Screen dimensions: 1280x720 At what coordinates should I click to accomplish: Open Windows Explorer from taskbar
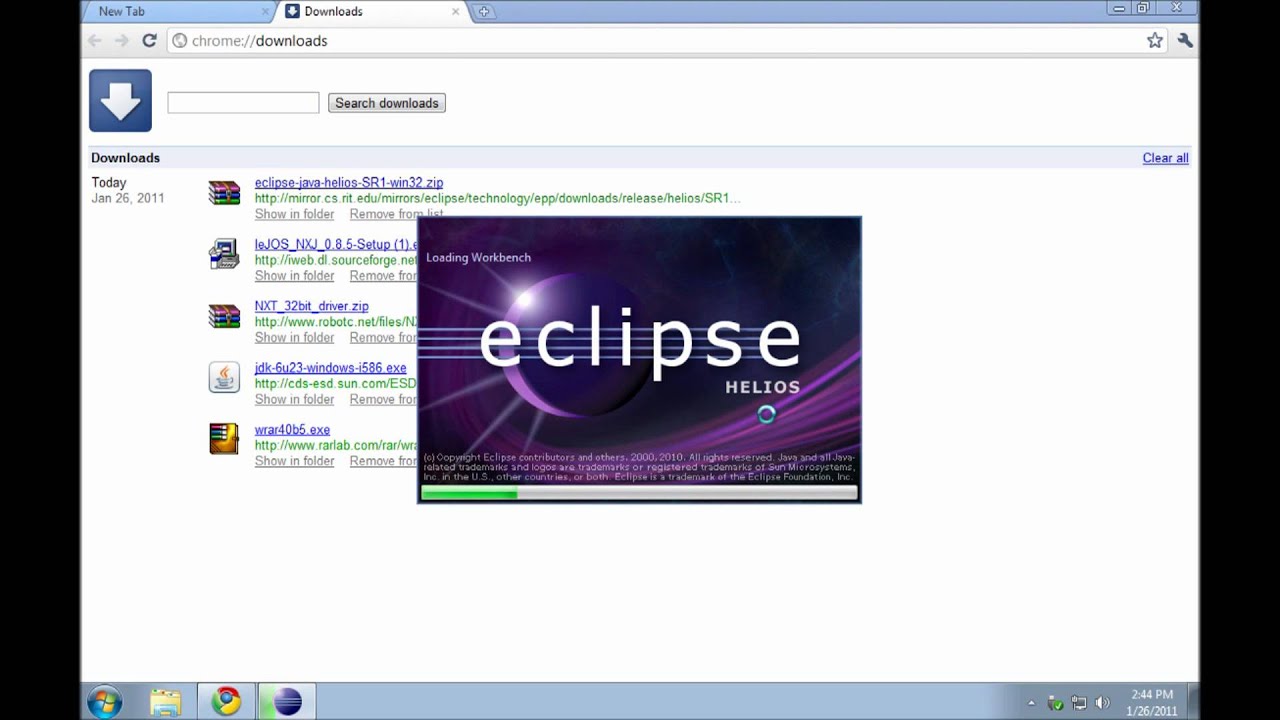pyautogui.click(x=166, y=702)
